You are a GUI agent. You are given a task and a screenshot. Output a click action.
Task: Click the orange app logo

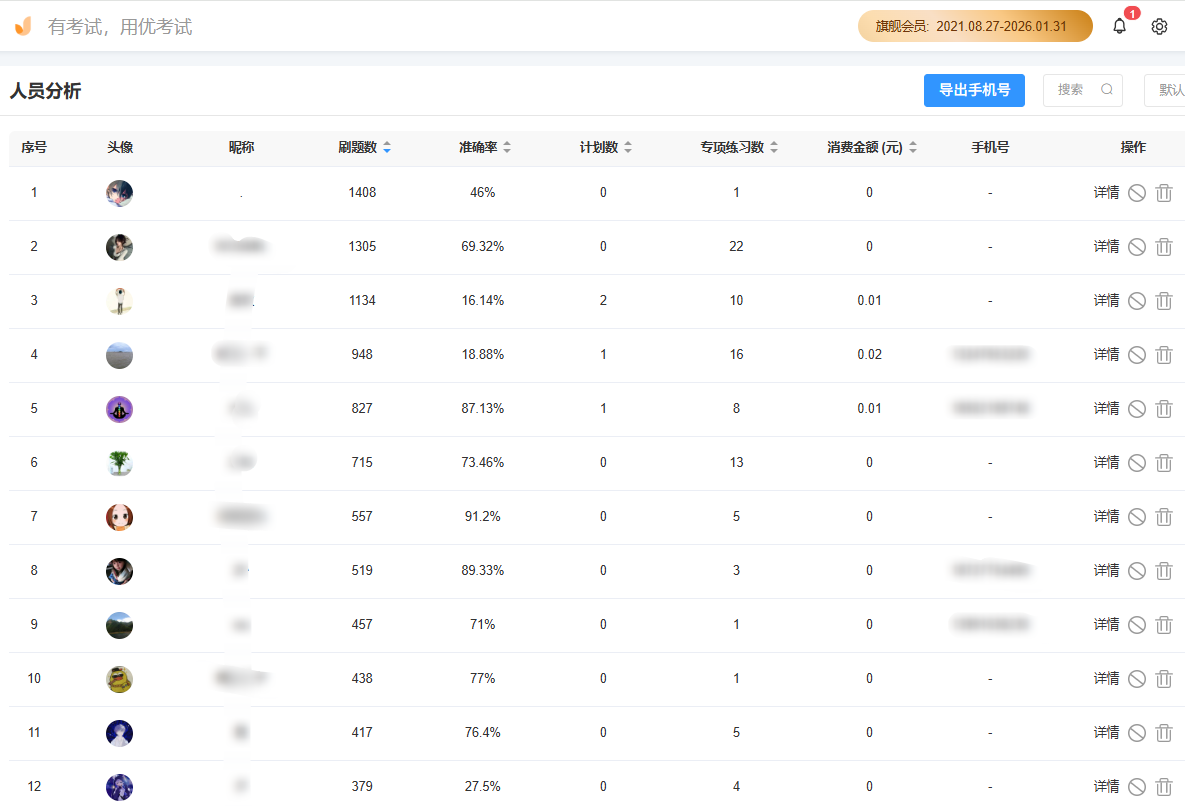click(x=23, y=26)
